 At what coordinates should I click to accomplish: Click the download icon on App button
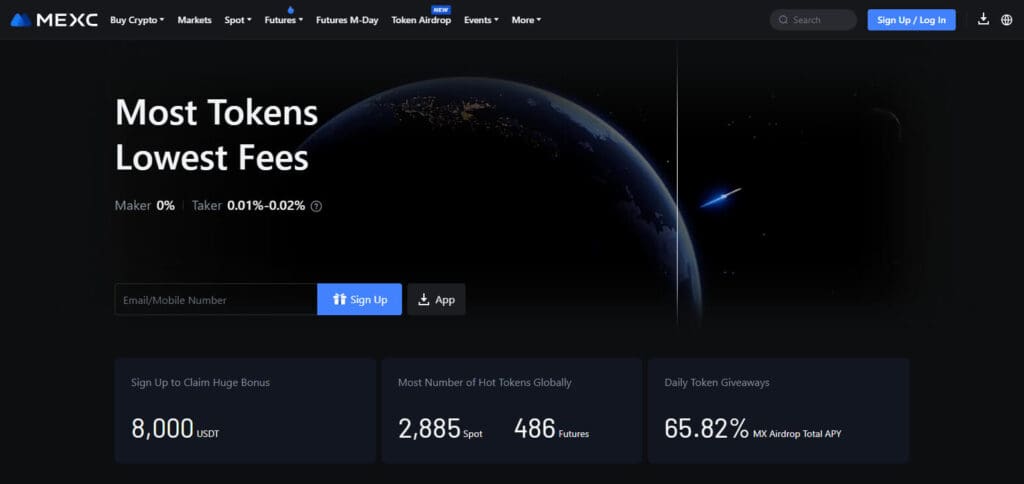(424, 300)
